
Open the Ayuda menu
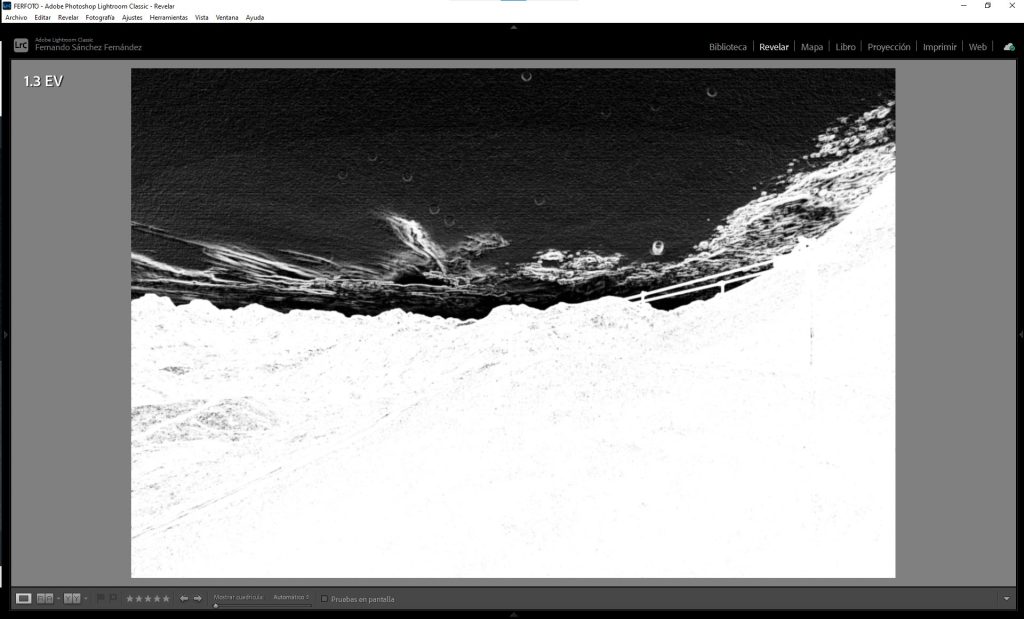[x=255, y=18]
